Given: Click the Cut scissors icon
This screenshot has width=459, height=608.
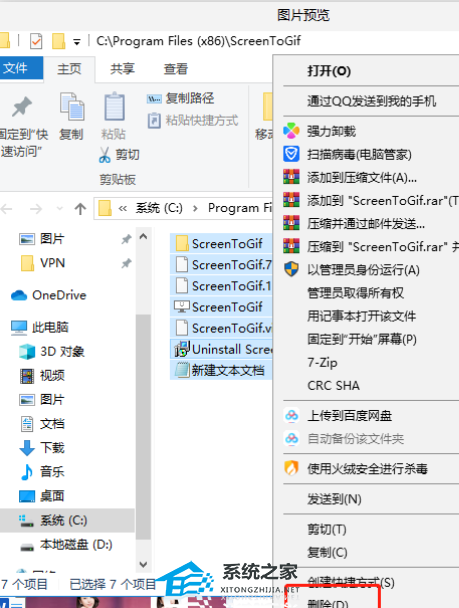Looking at the screenshot, I should [105, 155].
